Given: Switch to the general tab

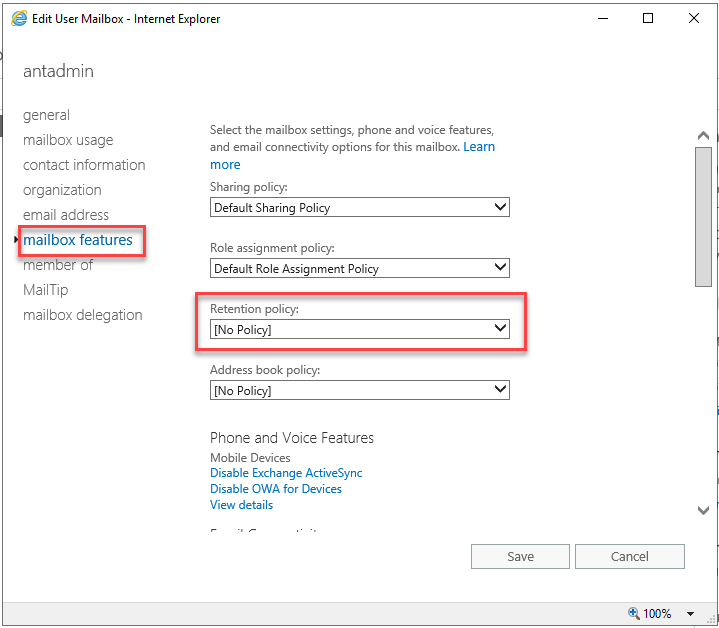Looking at the screenshot, I should coord(46,115).
